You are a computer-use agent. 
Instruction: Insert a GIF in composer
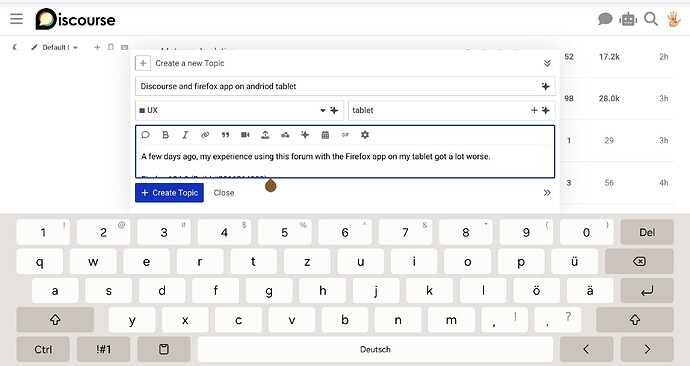(x=345, y=135)
